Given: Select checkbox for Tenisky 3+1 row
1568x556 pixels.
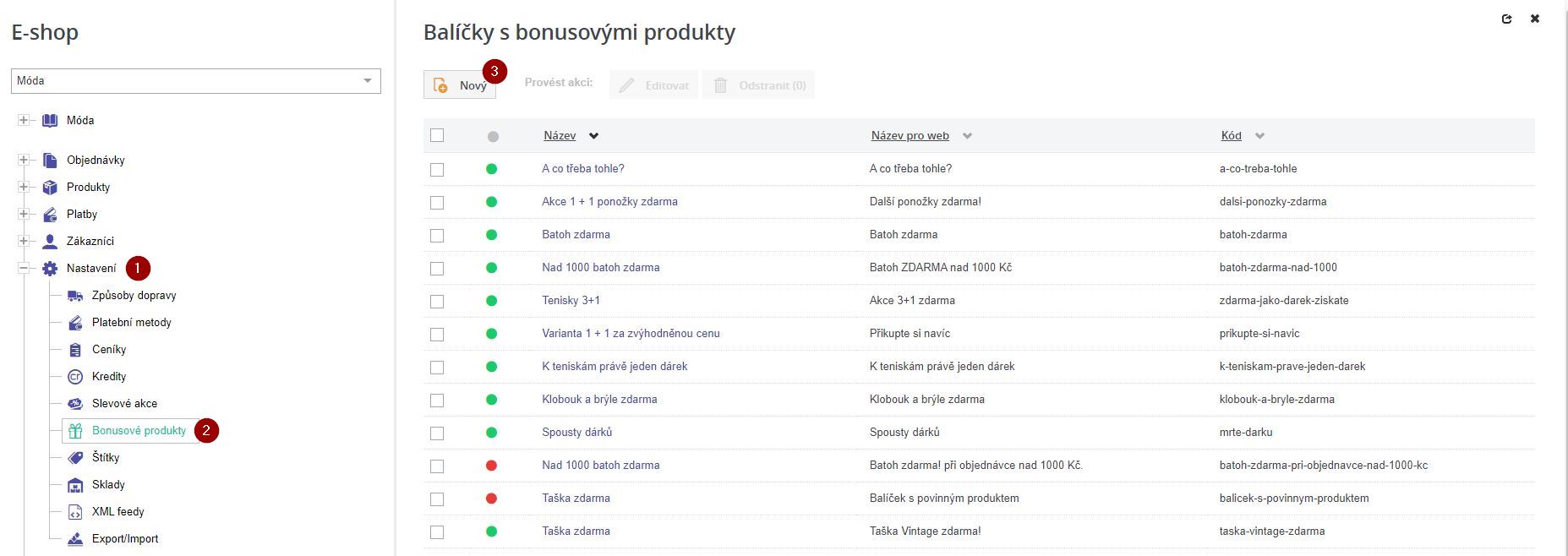Looking at the screenshot, I should 437,301.
